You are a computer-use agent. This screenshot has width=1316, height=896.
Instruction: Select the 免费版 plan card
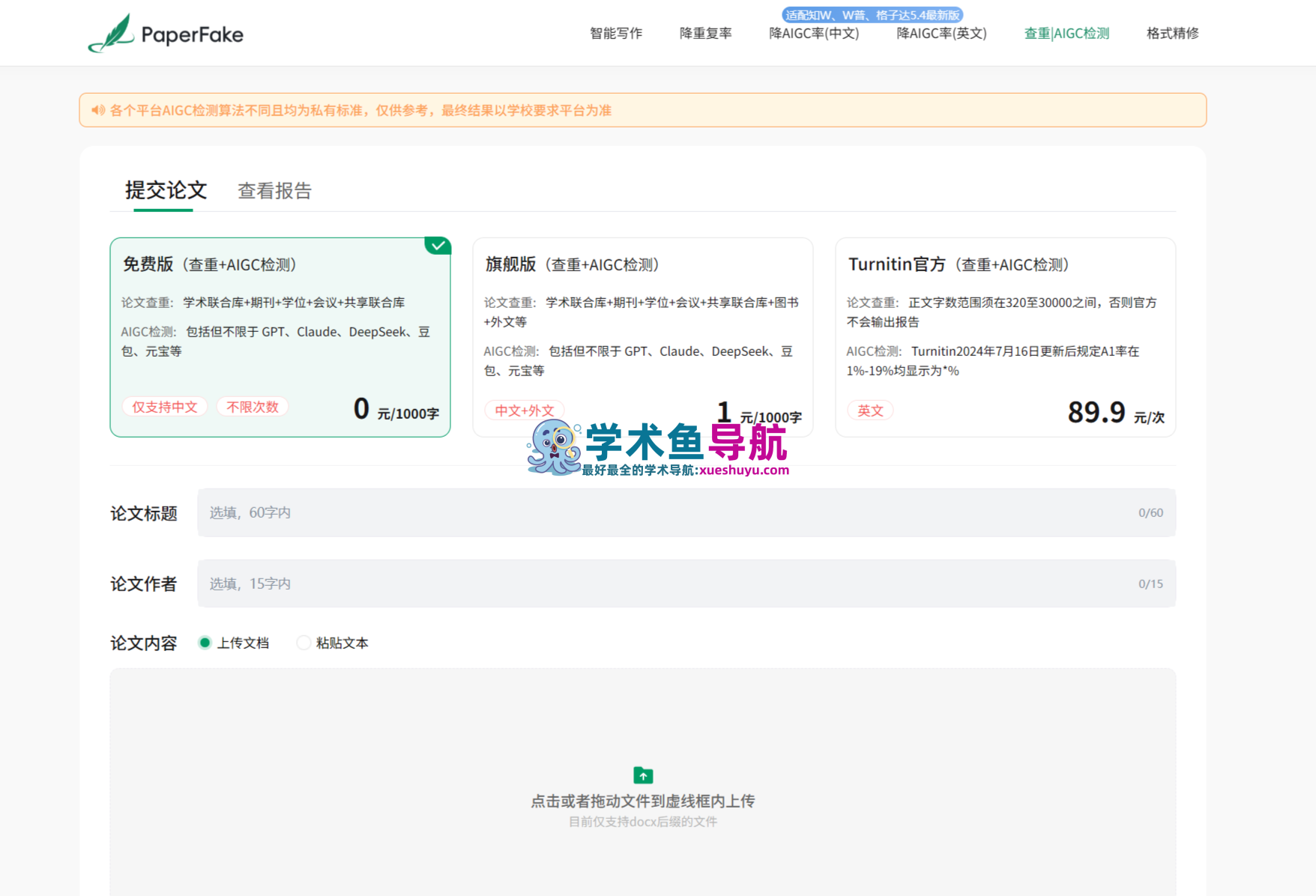(x=280, y=337)
